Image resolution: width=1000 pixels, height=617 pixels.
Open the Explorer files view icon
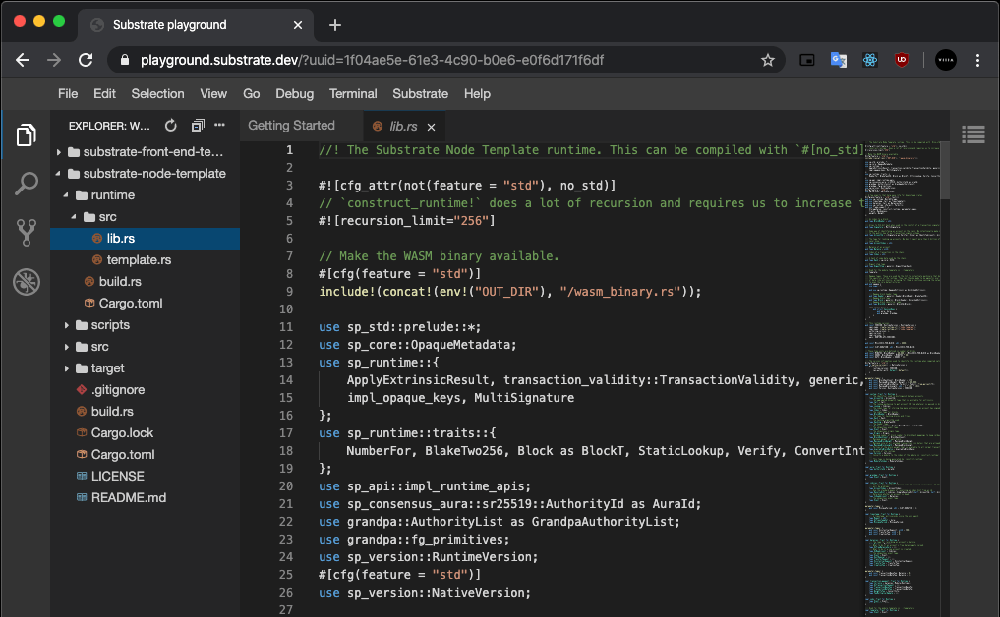26,135
